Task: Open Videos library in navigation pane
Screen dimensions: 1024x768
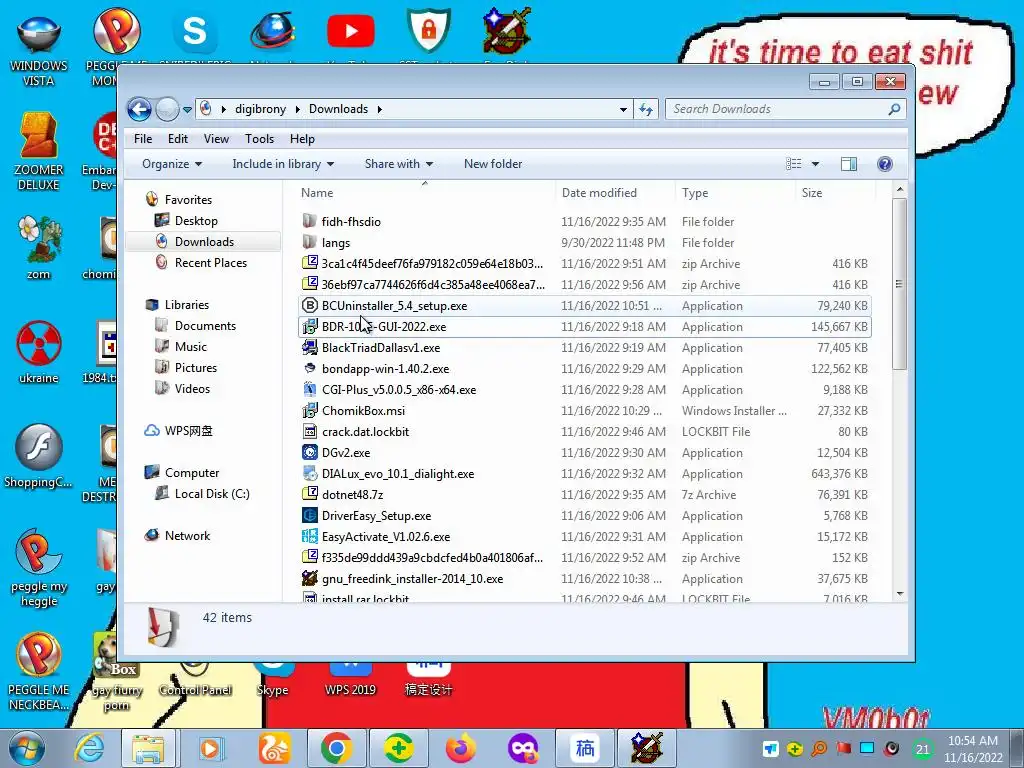Action: (192, 388)
